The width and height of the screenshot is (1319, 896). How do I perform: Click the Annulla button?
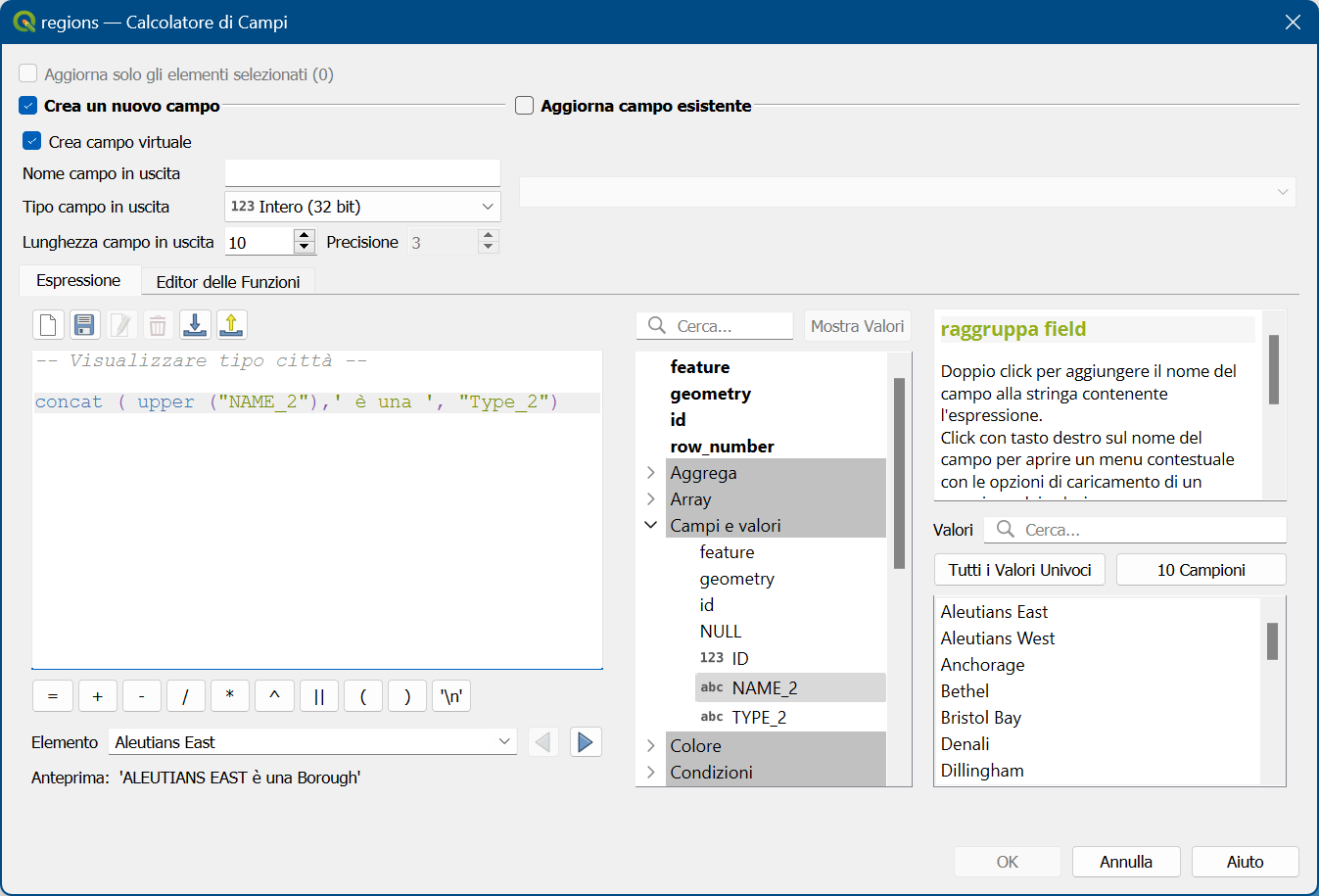pos(1126,862)
